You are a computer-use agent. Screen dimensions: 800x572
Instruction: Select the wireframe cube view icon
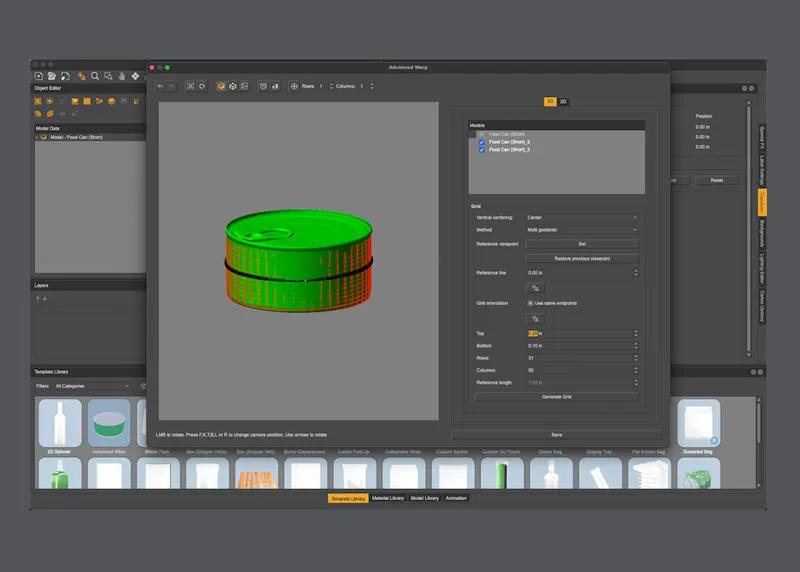coord(233,86)
